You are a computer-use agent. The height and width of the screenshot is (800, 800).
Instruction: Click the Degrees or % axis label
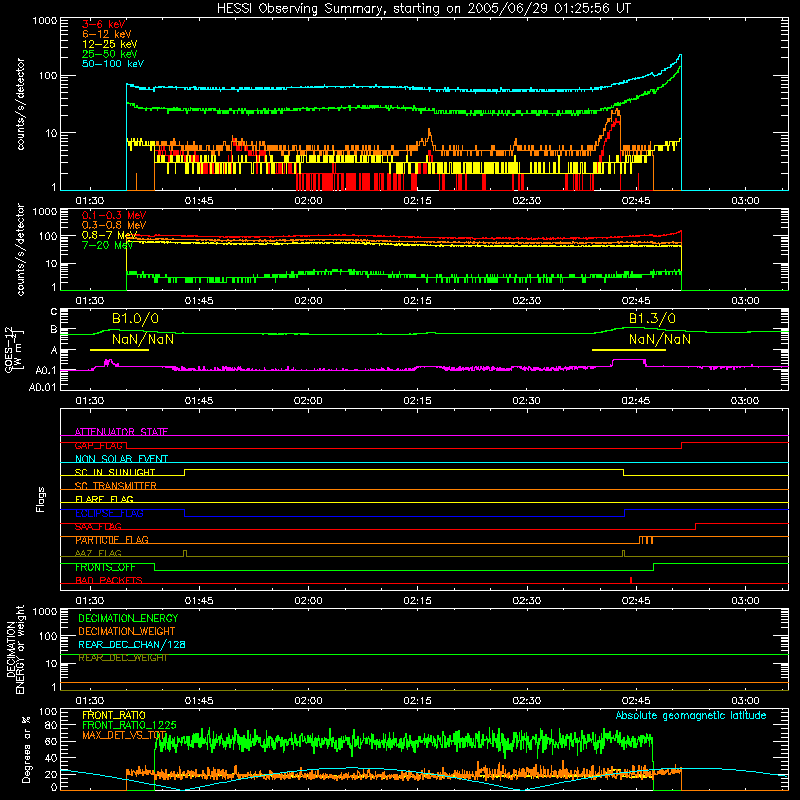coord(26,749)
